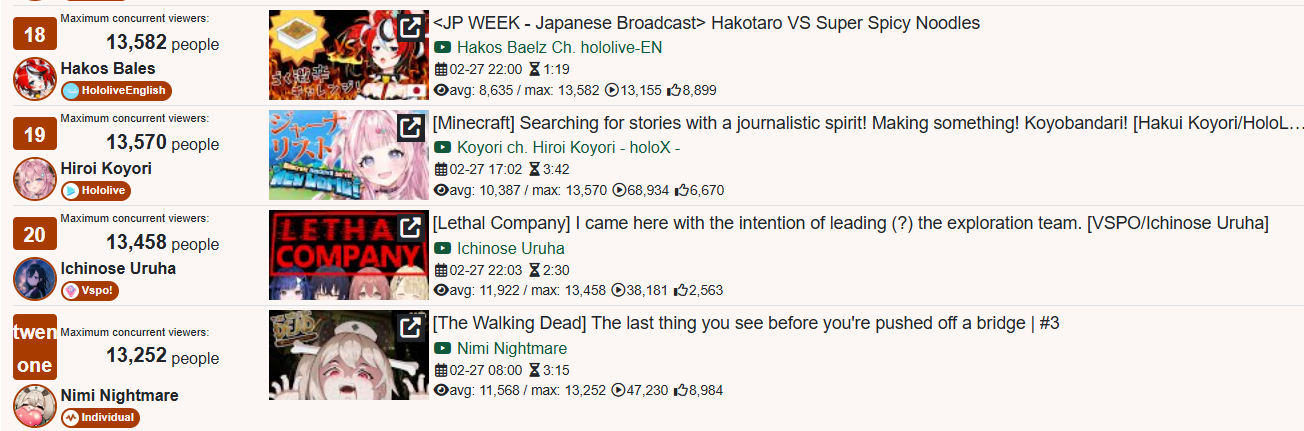Viewport: 1304px width, 431px height.
Task: Click YouTube icon beside Hakos Baelz channel
Action: (x=443, y=48)
